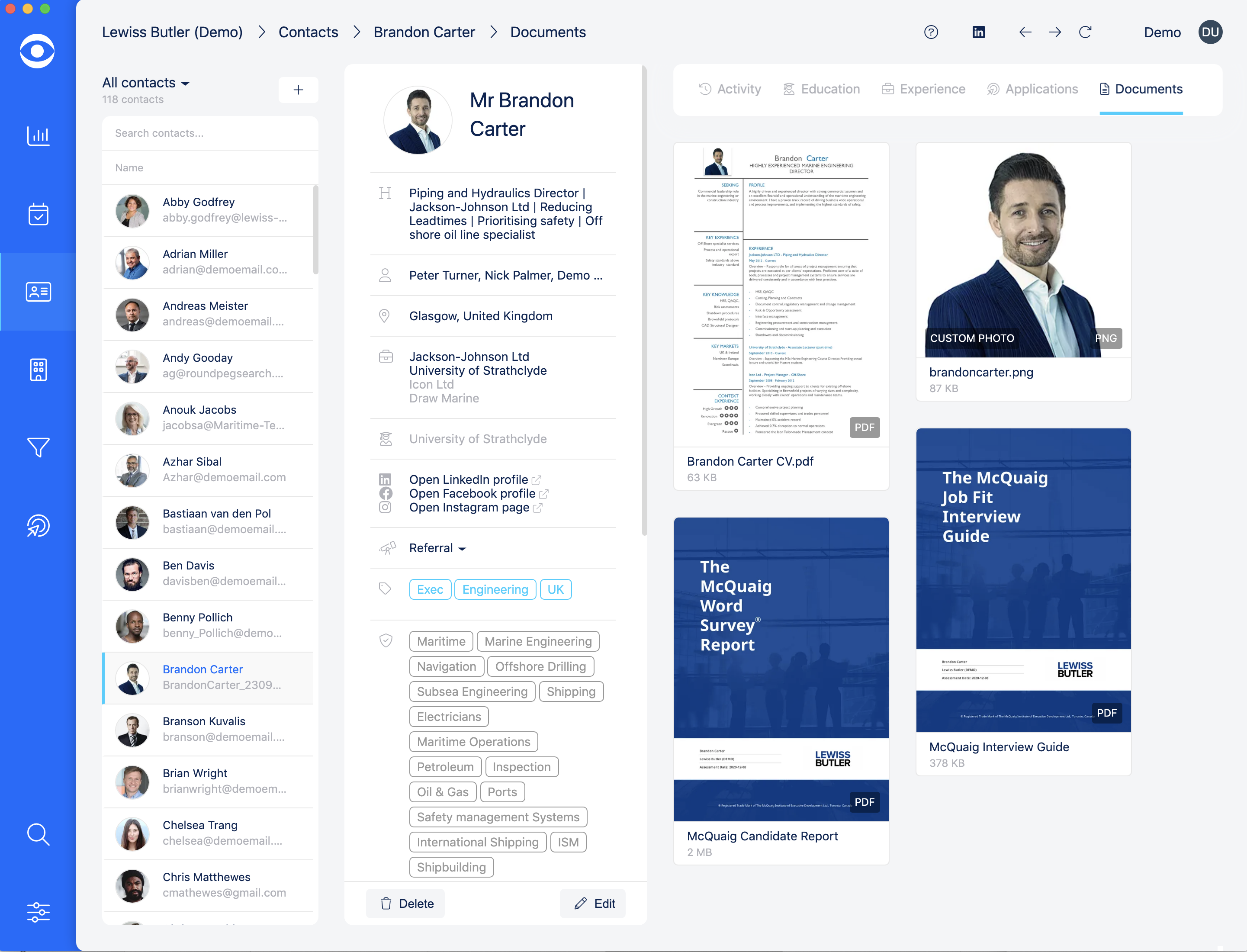Open the analytics dashboard sidebar icon

click(x=38, y=136)
